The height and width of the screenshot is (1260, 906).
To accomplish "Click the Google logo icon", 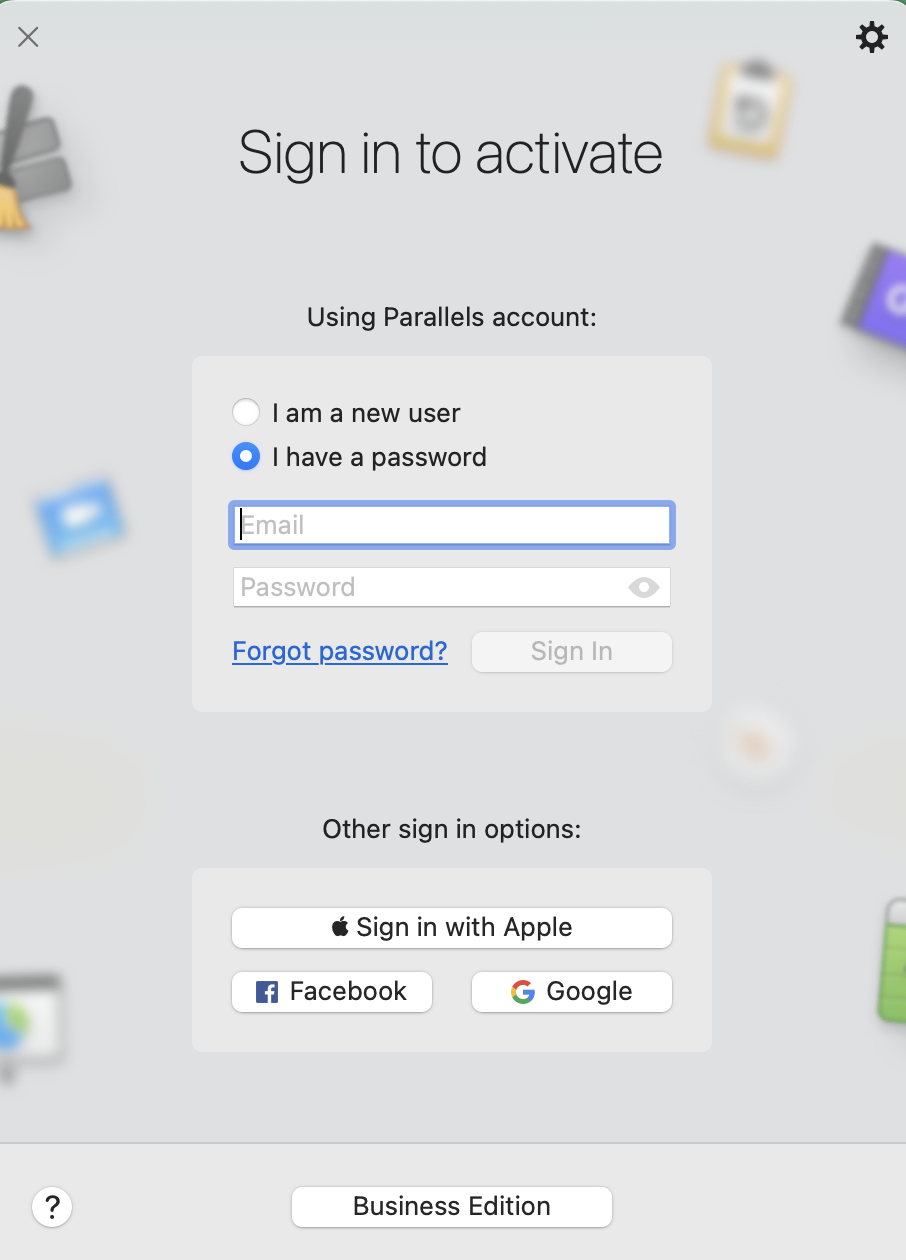I will tap(522, 992).
